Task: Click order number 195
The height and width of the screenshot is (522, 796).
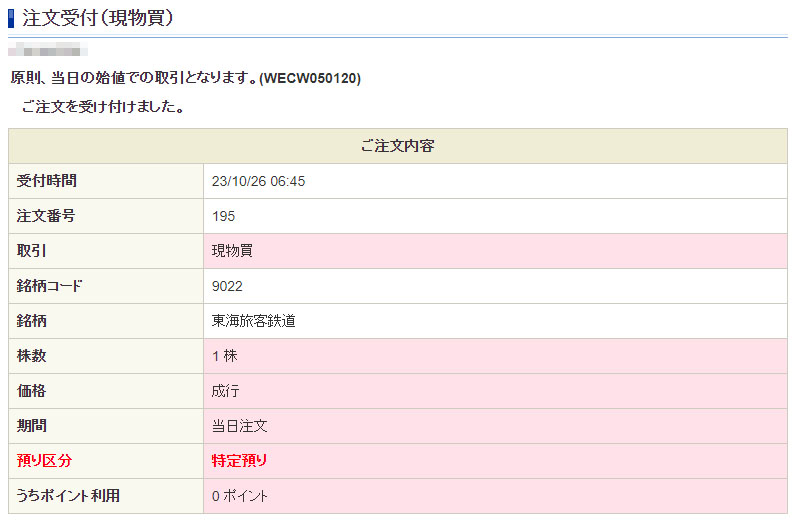Action: point(224,216)
